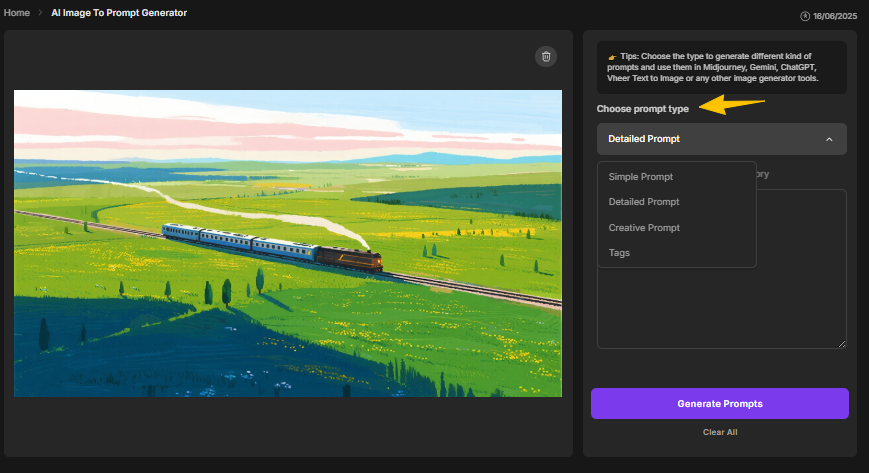Click the pointing hand emoji in Tips
Viewport: 869px width, 473px height.
pos(611,57)
